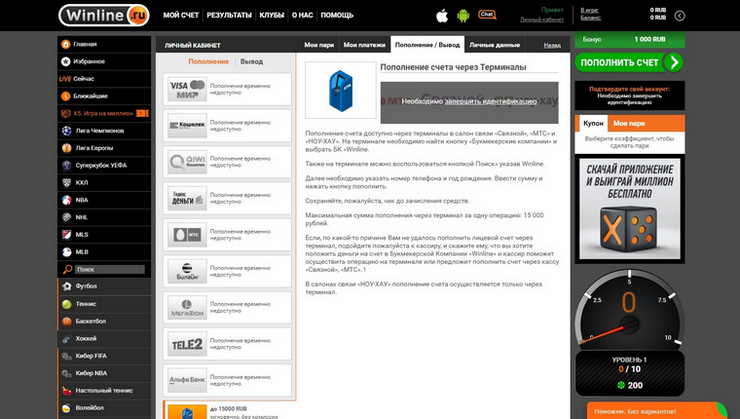
Task: Click the Поиск search field
Action: click(x=109, y=269)
